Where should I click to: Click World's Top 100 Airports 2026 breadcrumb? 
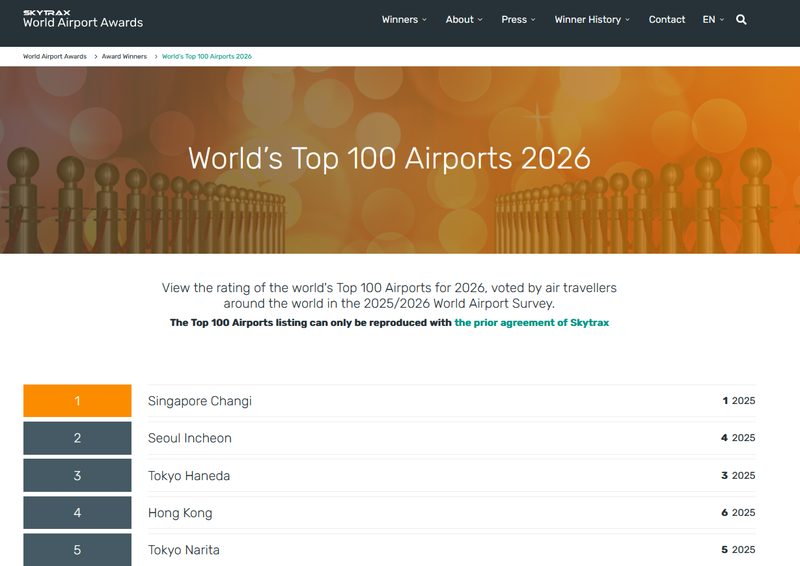tap(207, 57)
